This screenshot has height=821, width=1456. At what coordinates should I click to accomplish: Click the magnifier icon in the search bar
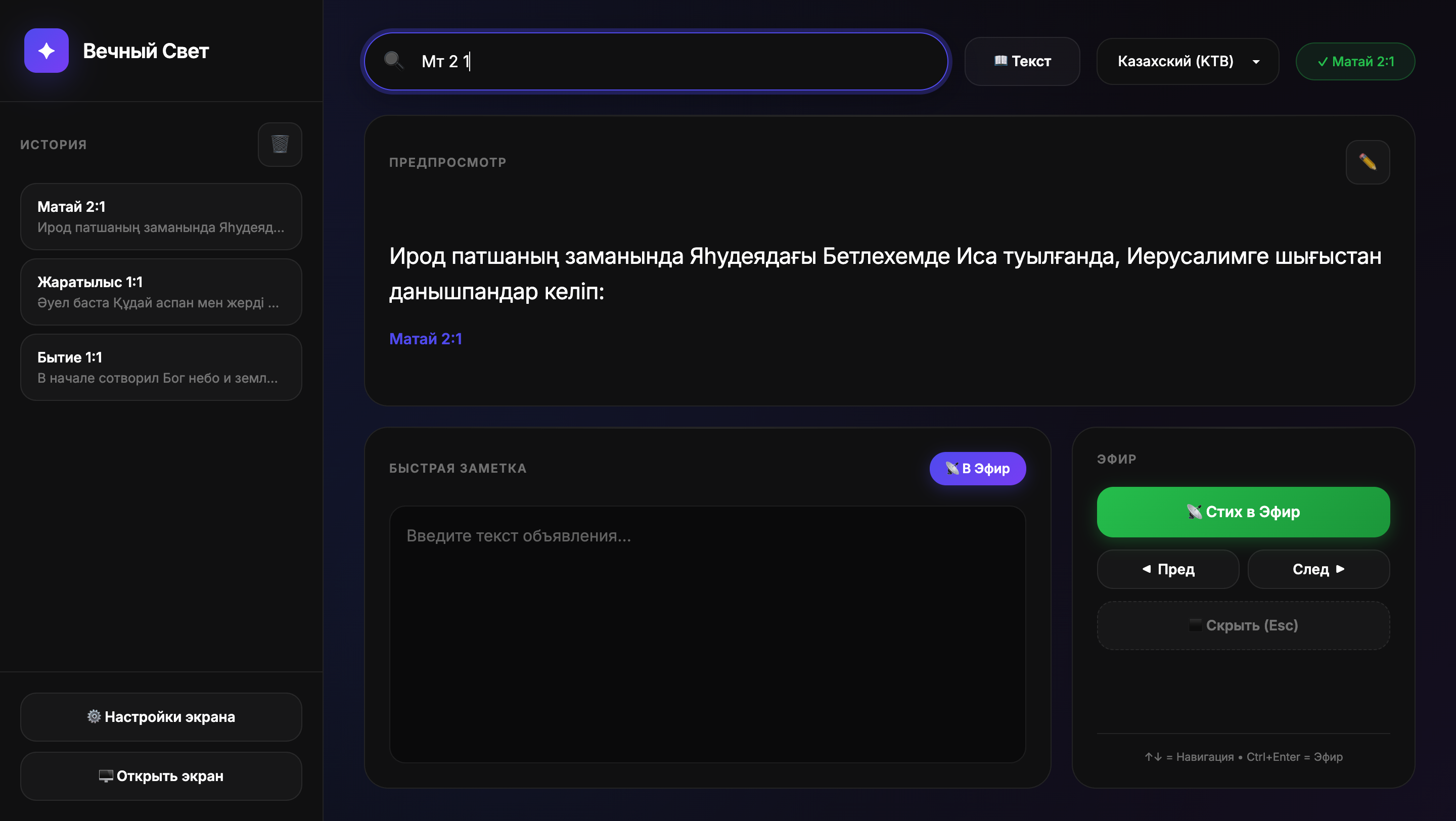pyautogui.click(x=393, y=61)
